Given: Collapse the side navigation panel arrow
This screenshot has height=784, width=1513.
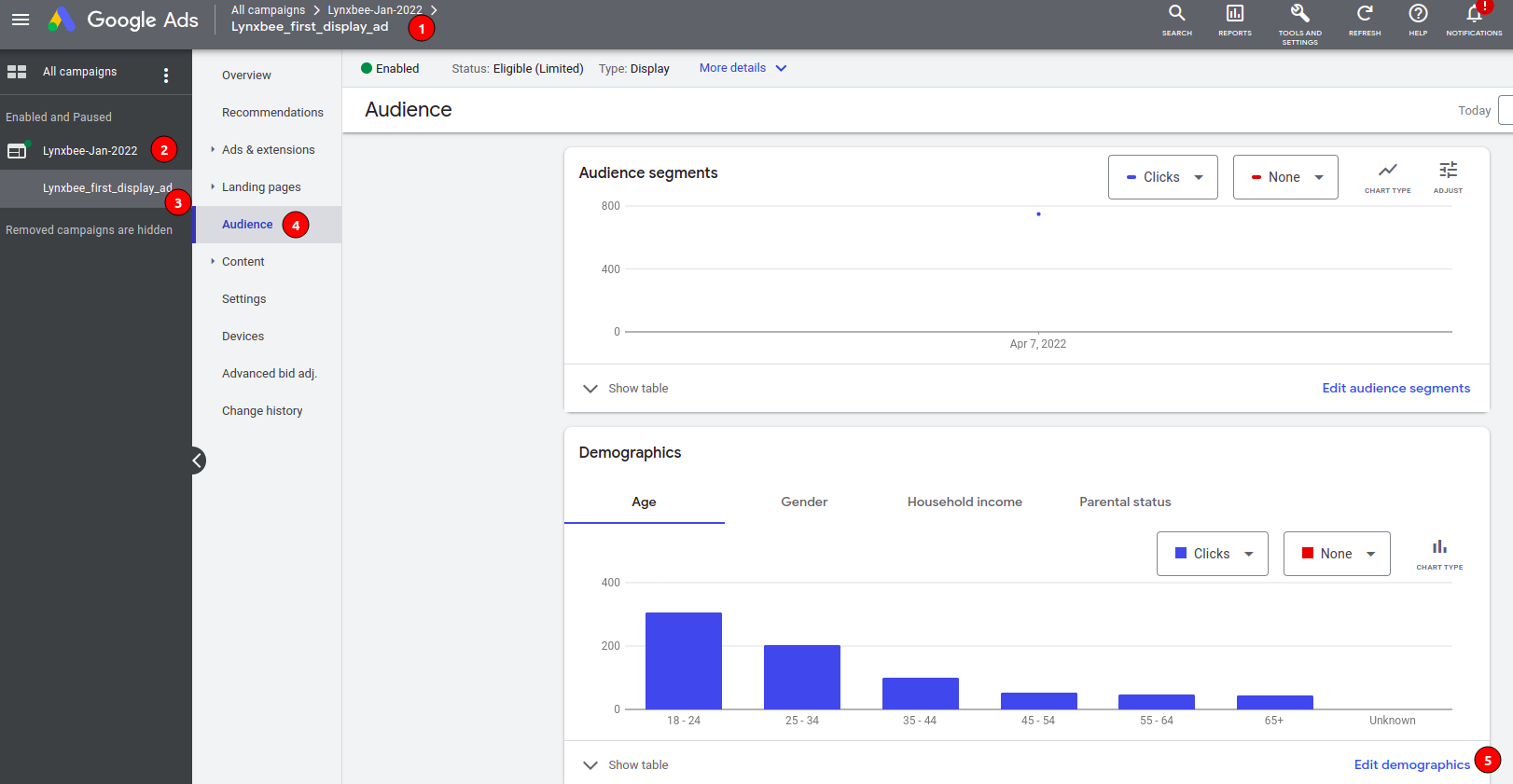Looking at the screenshot, I should pos(198,461).
